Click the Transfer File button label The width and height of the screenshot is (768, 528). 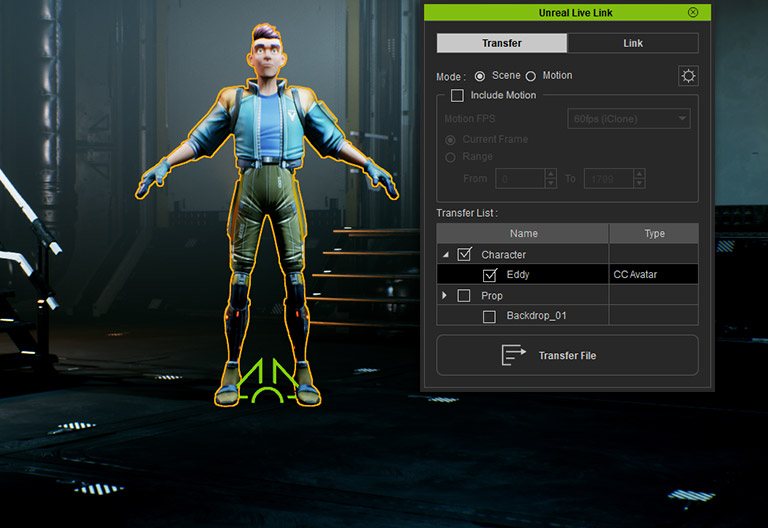click(567, 356)
